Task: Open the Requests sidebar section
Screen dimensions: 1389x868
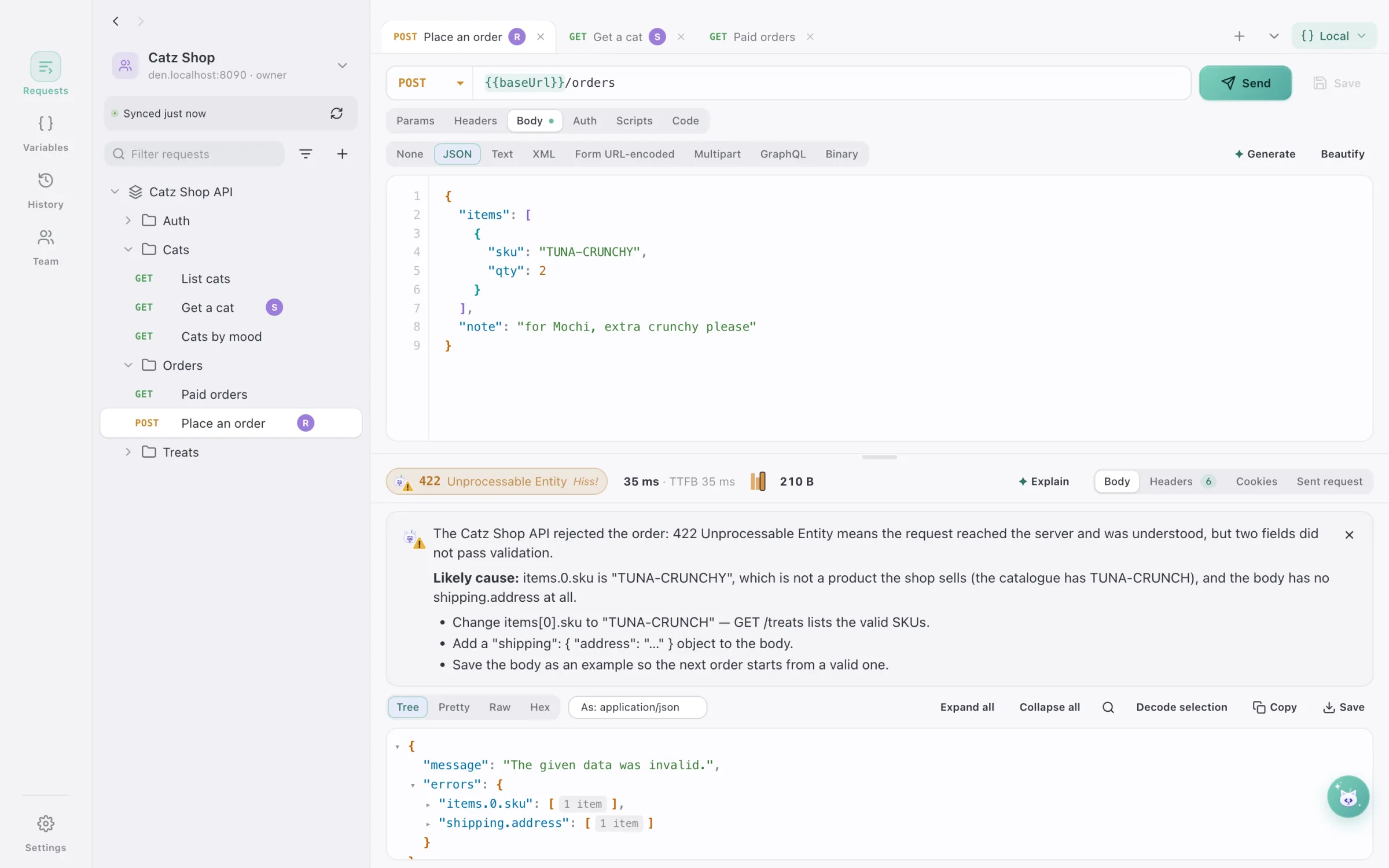Action: (x=45, y=74)
